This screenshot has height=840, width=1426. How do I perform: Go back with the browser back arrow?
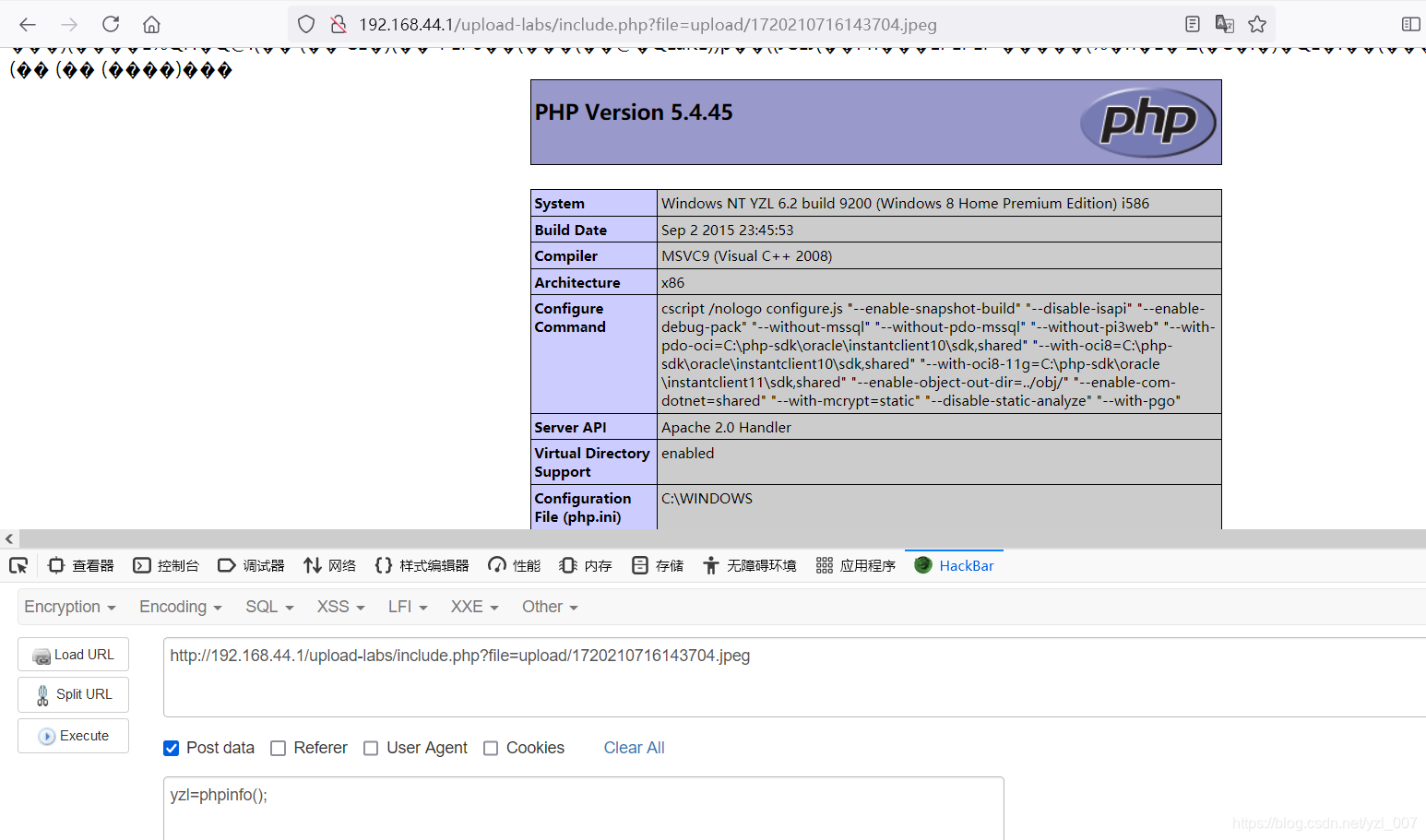(28, 25)
